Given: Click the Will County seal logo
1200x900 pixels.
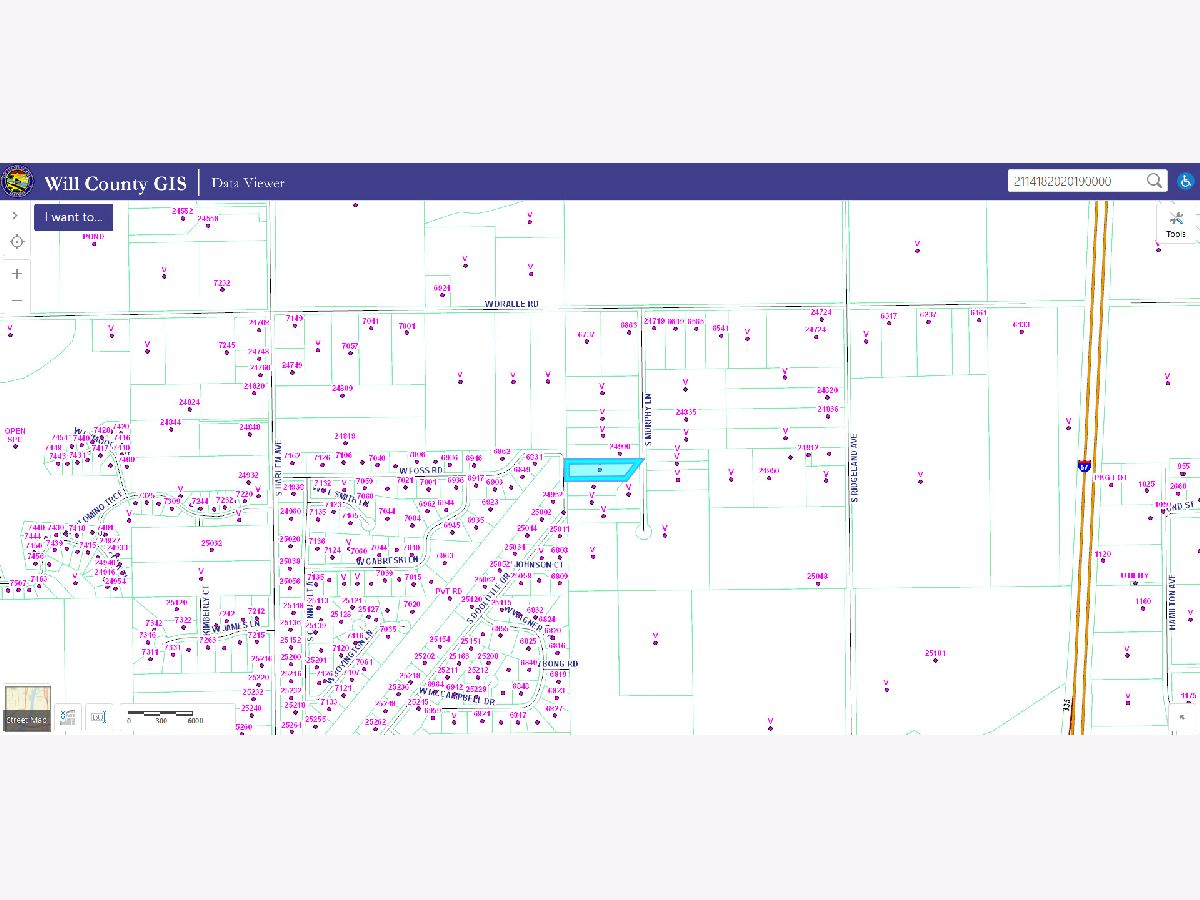Looking at the screenshot, I should tap(17, 182).
